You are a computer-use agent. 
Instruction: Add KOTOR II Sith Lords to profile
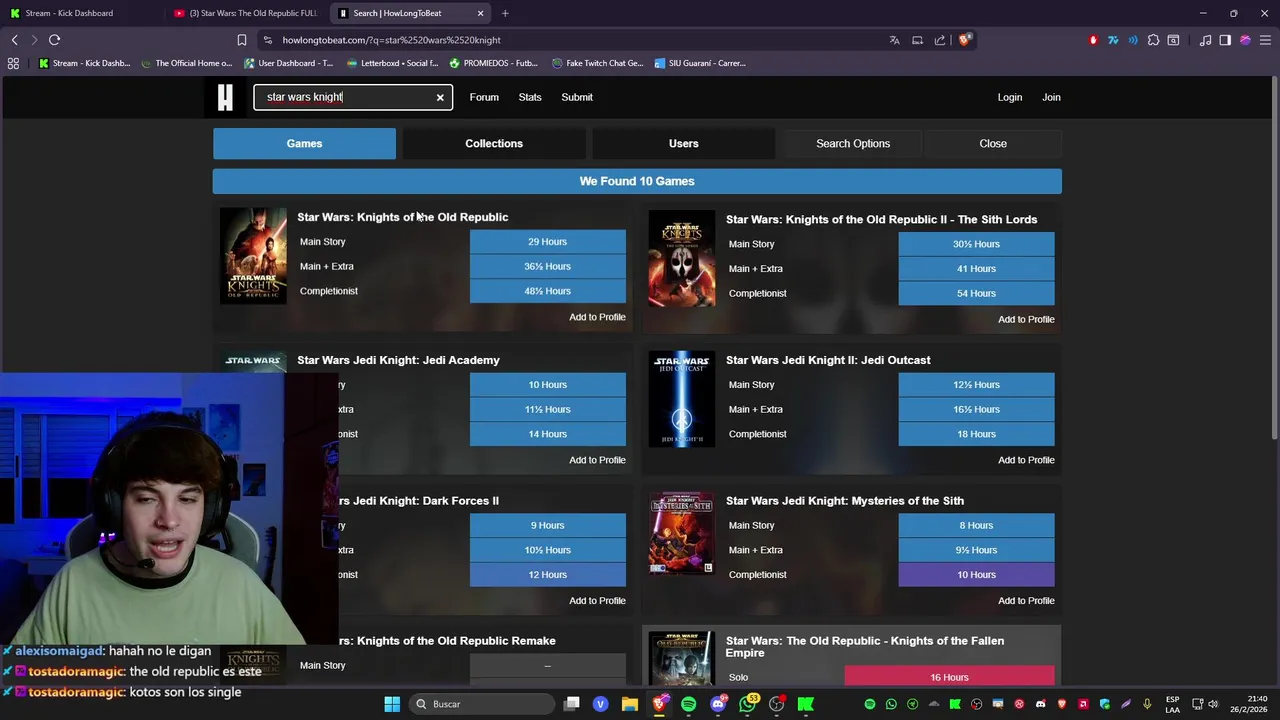pos(1026,319)
